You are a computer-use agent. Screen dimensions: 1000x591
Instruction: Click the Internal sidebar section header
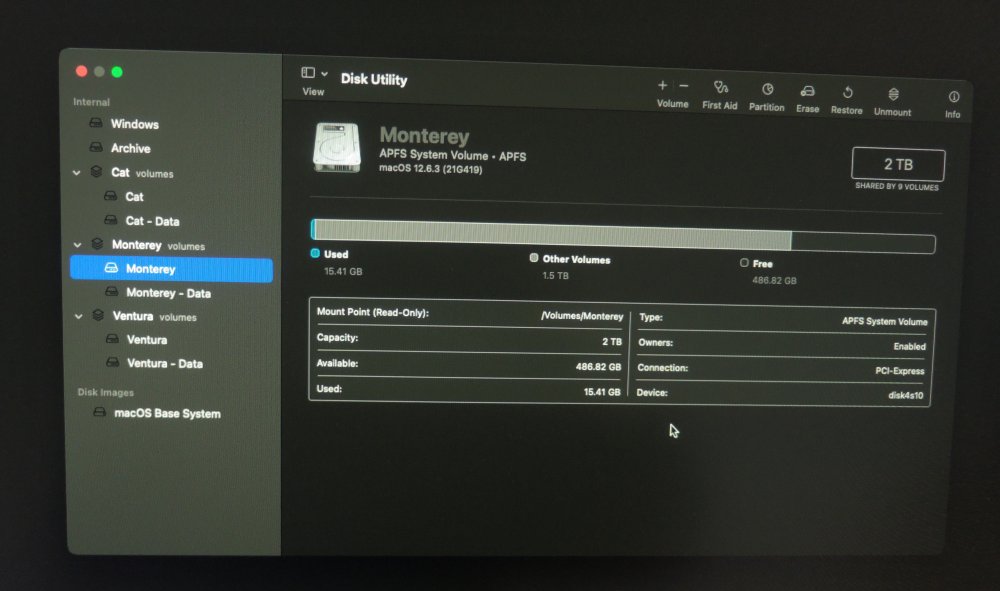click(x=91, y=102)
